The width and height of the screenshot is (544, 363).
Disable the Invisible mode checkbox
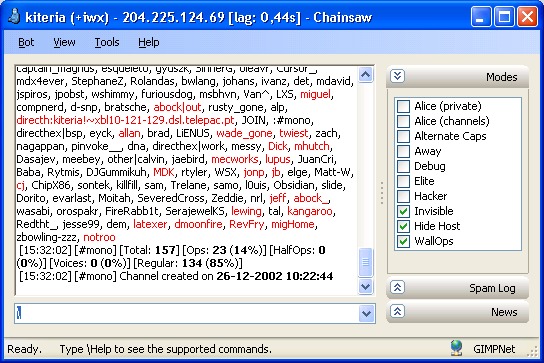coord(403,211)
